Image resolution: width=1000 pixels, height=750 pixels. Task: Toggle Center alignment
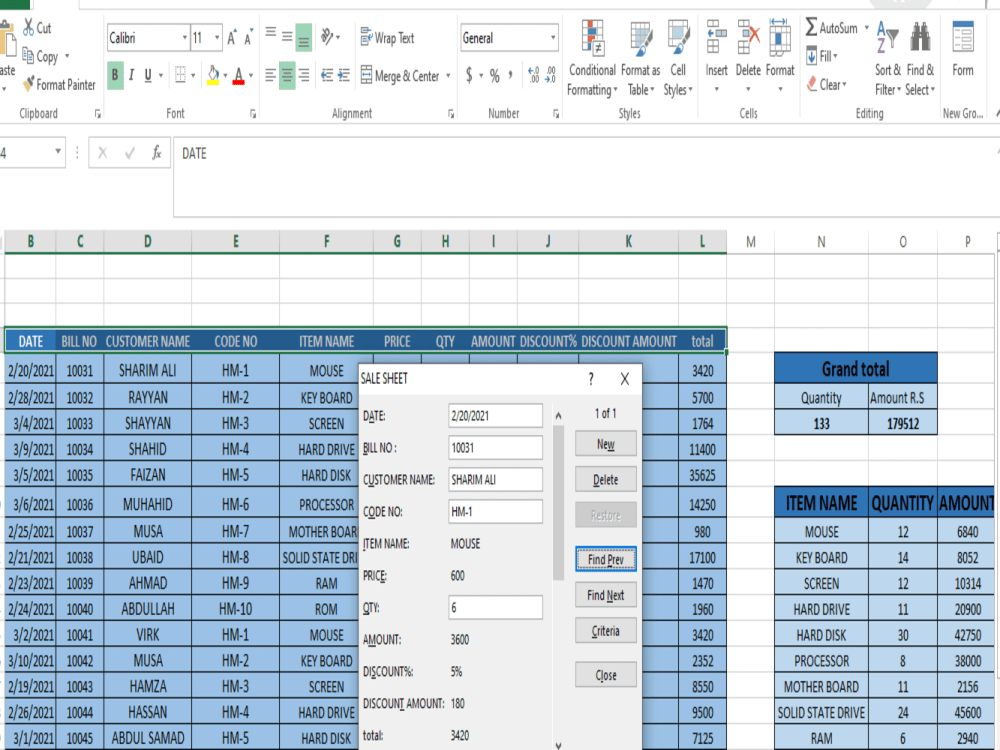pos(288,75)
